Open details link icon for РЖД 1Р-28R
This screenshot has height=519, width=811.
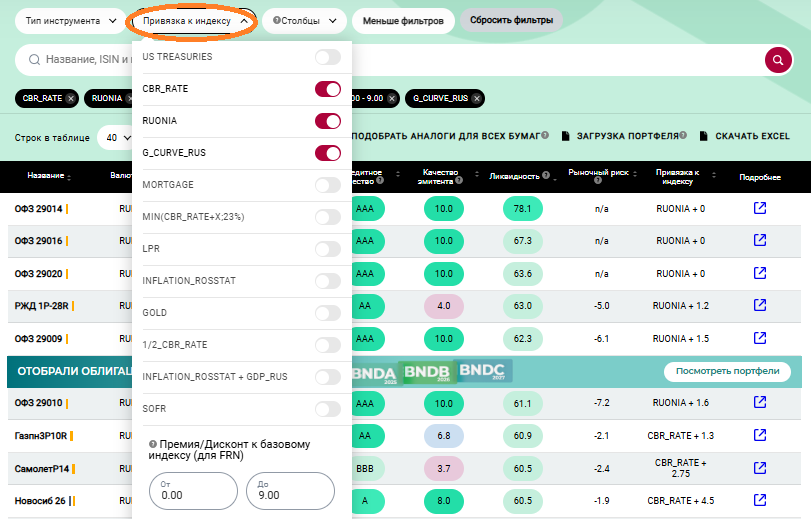[x=759, y=305]
